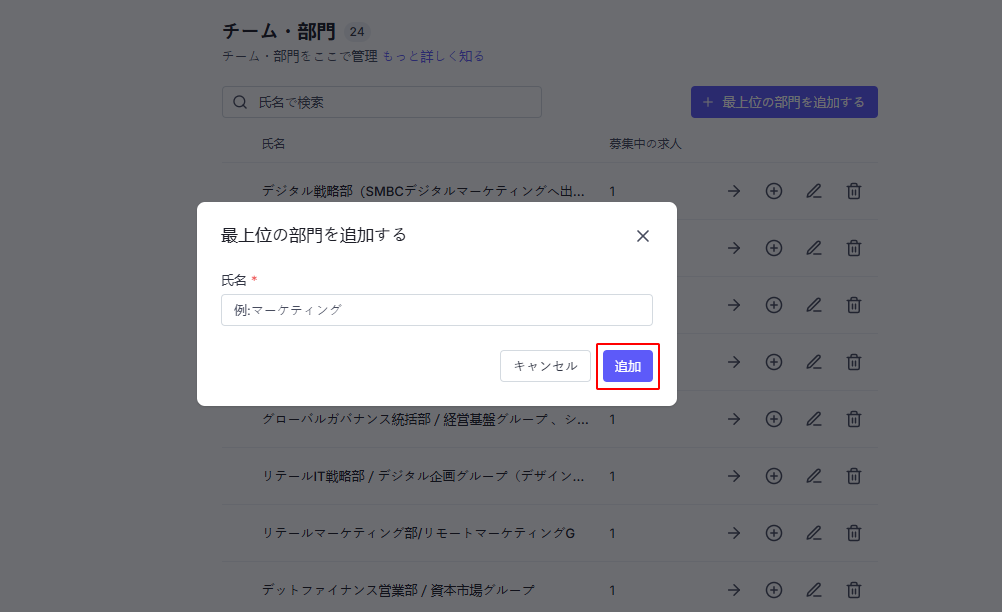Delete the グローバルガバナンス統括部 row via trash
Image resolution: width=1002 pixels, height=612 pixels.
coord(854,419)
